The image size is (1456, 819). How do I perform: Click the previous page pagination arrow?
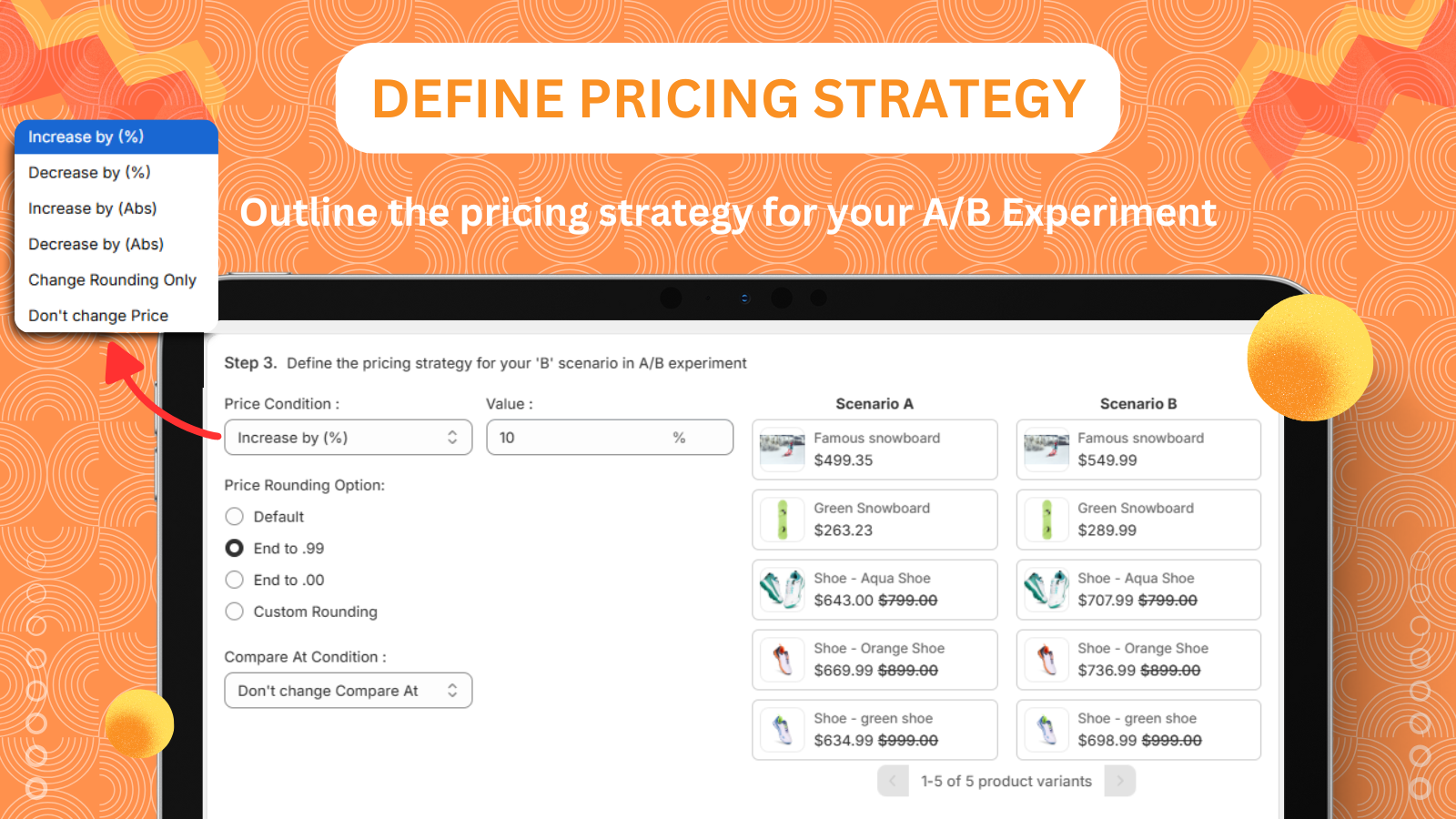tap(893, 781)
